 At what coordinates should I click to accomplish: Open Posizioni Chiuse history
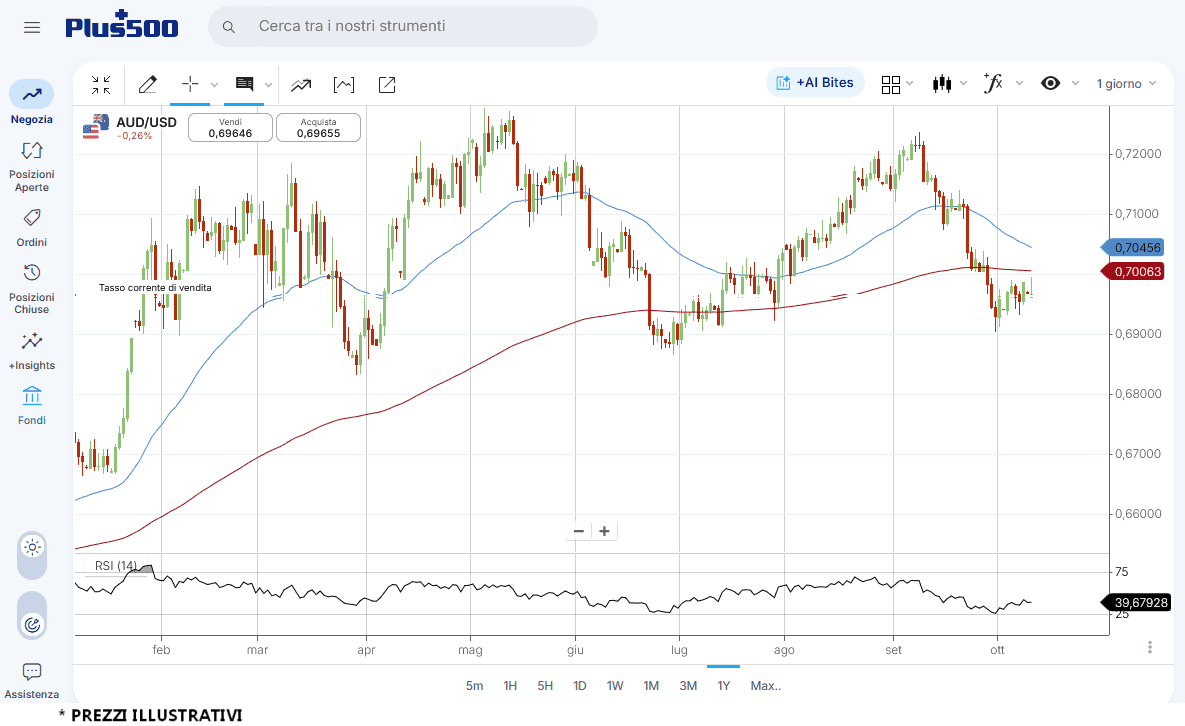[32, 289]
